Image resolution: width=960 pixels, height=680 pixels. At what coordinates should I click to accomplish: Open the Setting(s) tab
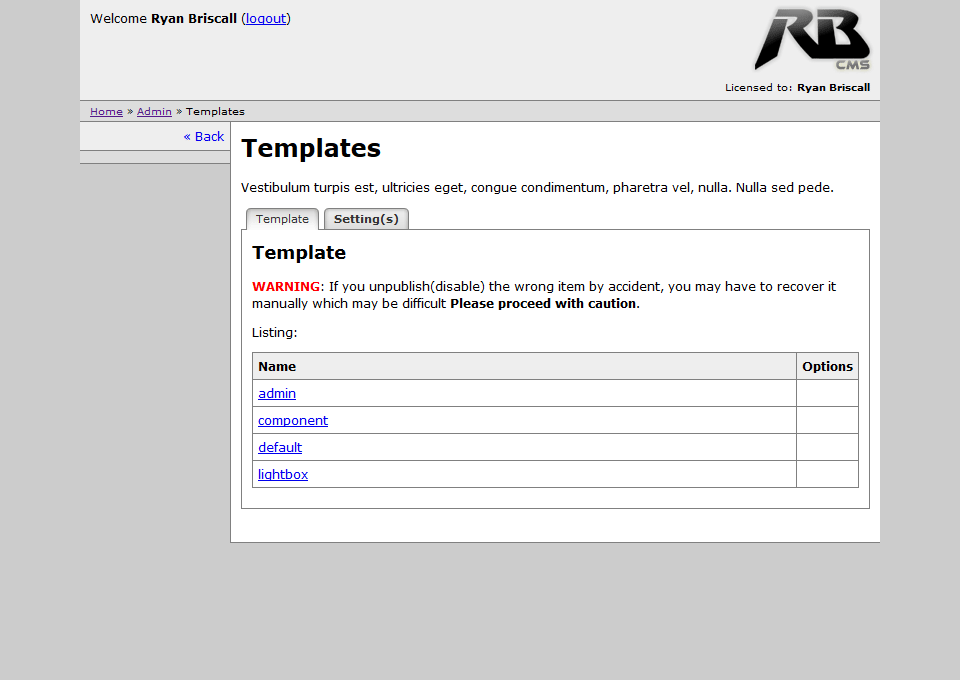point(366,219)
